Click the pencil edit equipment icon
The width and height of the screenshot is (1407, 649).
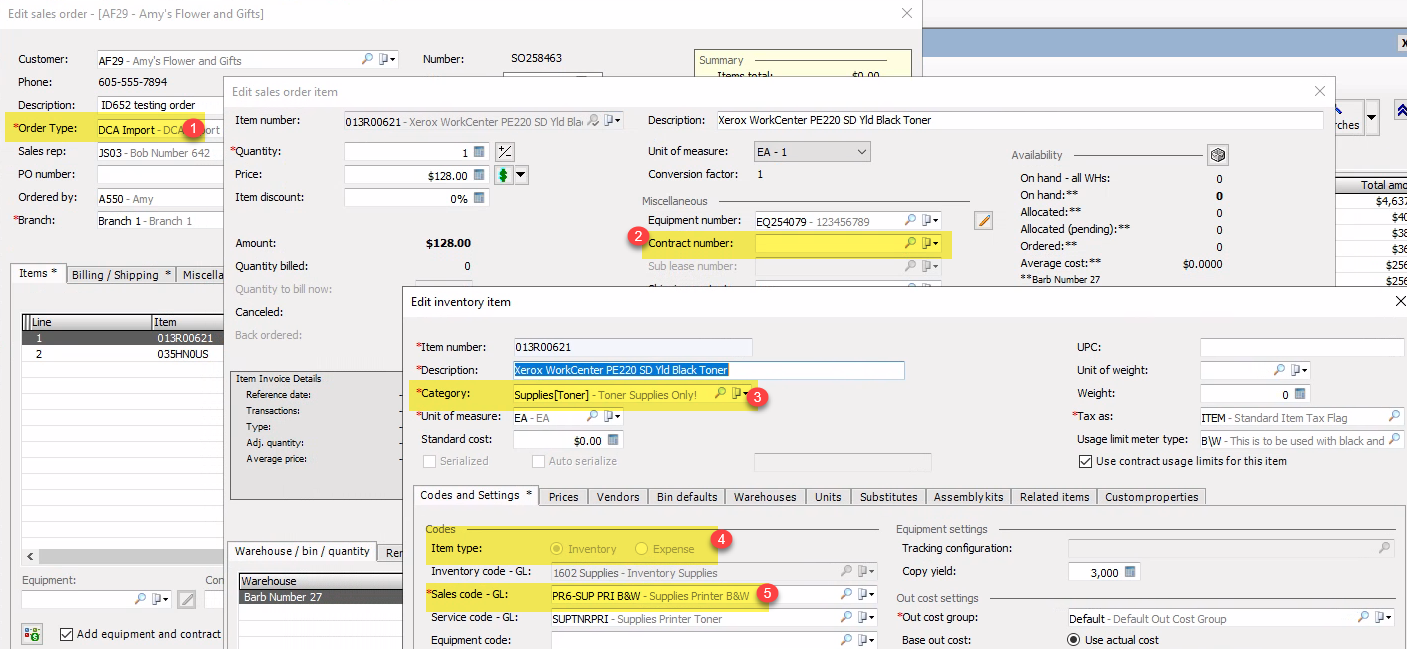(983, 220)
